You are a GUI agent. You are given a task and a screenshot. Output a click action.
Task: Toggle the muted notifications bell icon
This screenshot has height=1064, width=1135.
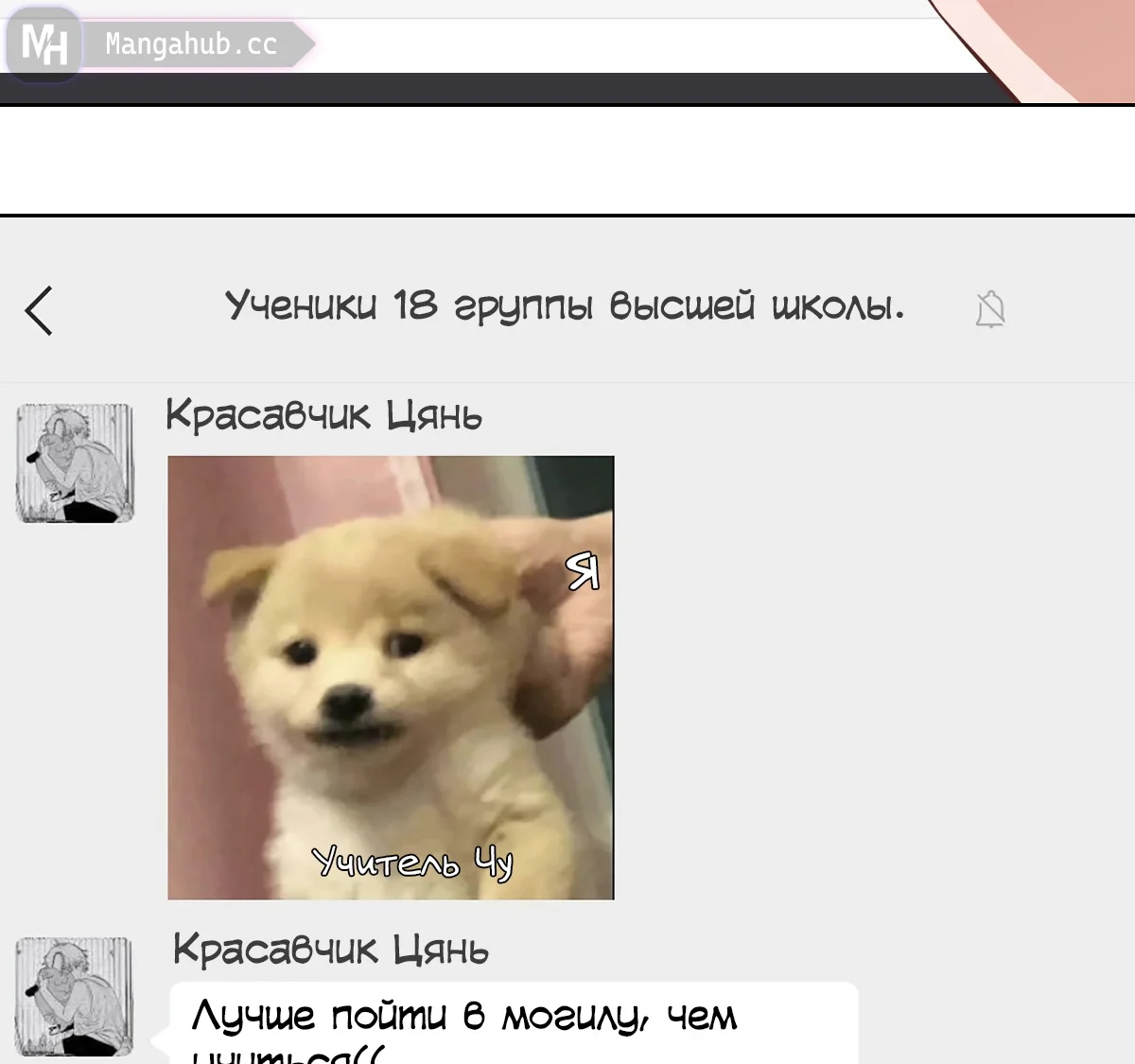point(990,309)
